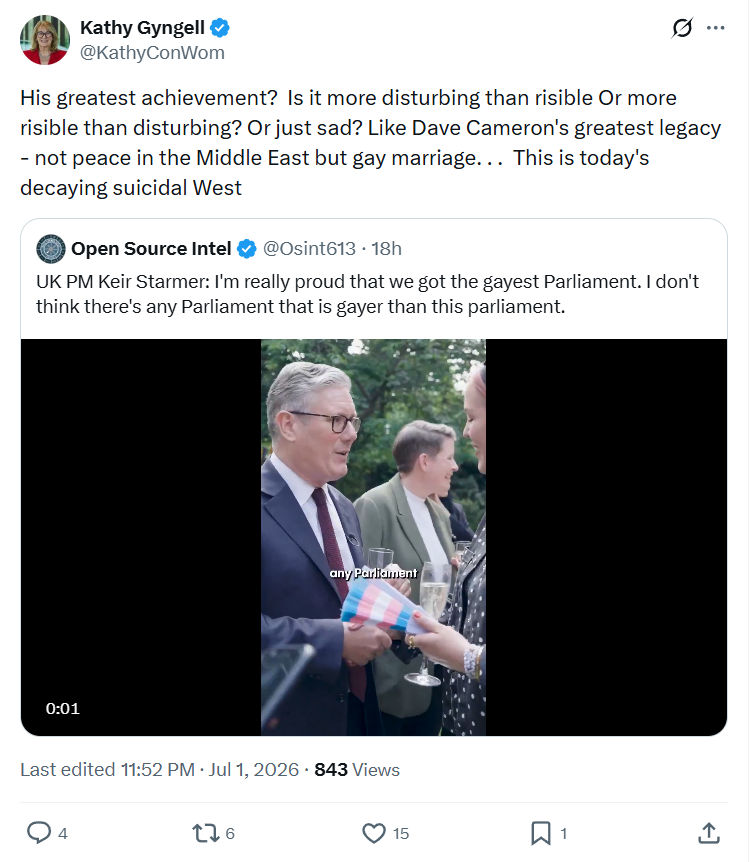Open the Open Source Intel avatar icon
The height and width of the screenshot is (862, 753).
coord(51,248)
